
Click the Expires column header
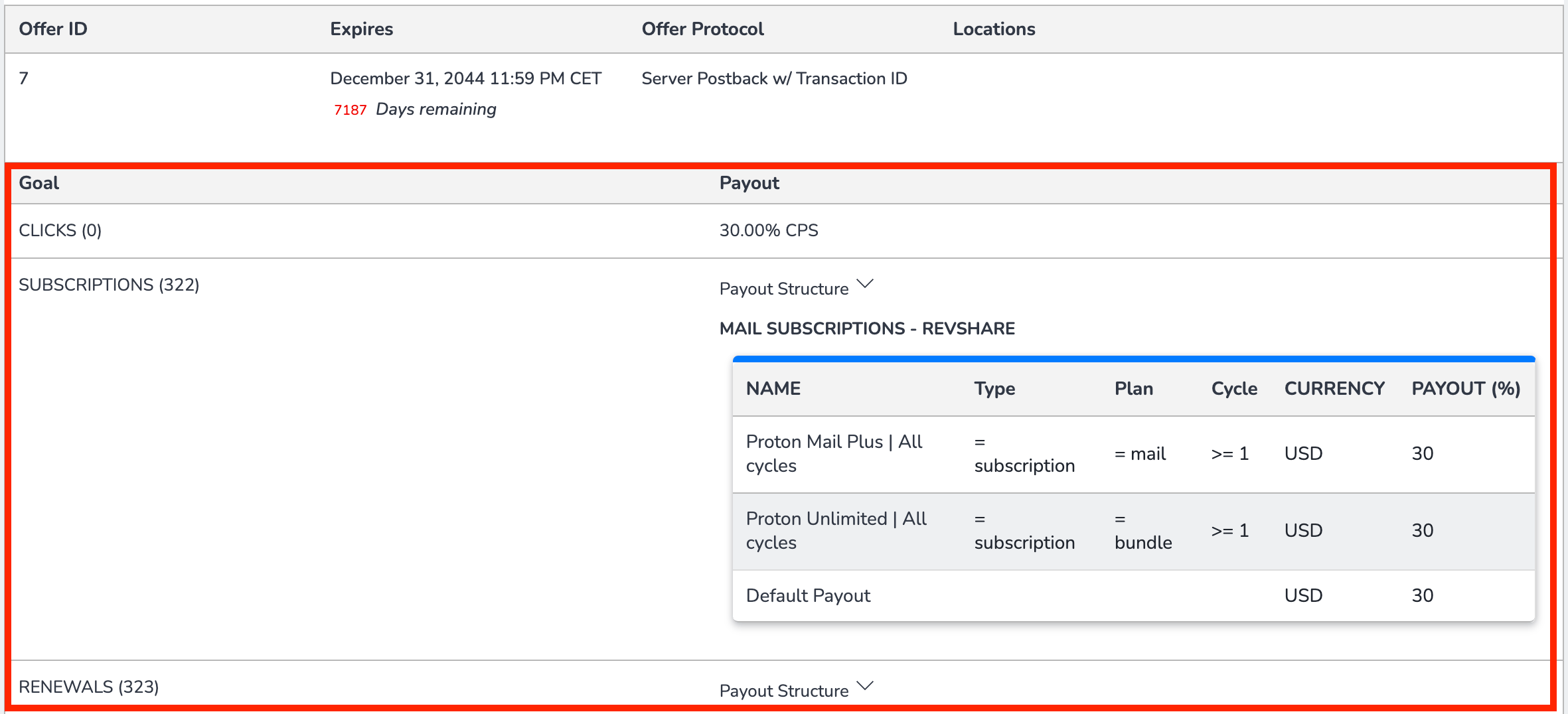[x=362, y=29]
